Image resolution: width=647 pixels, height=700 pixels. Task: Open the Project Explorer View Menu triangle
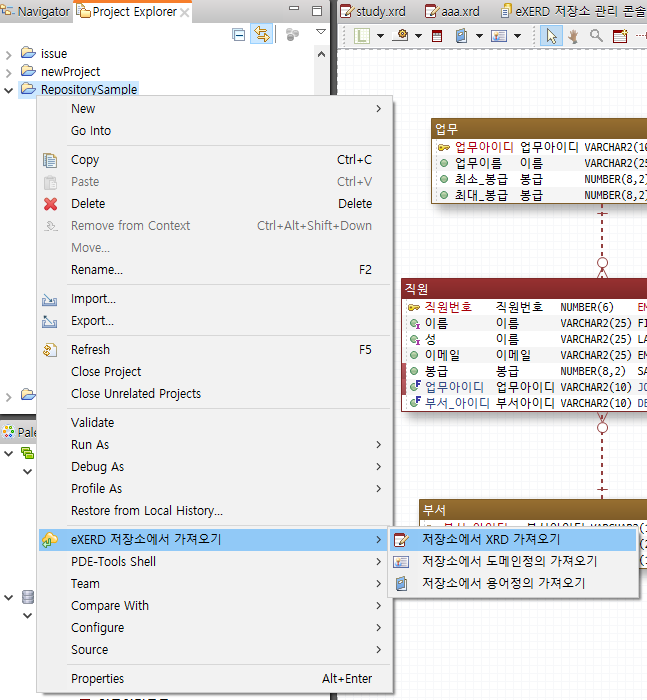point(321,32)
